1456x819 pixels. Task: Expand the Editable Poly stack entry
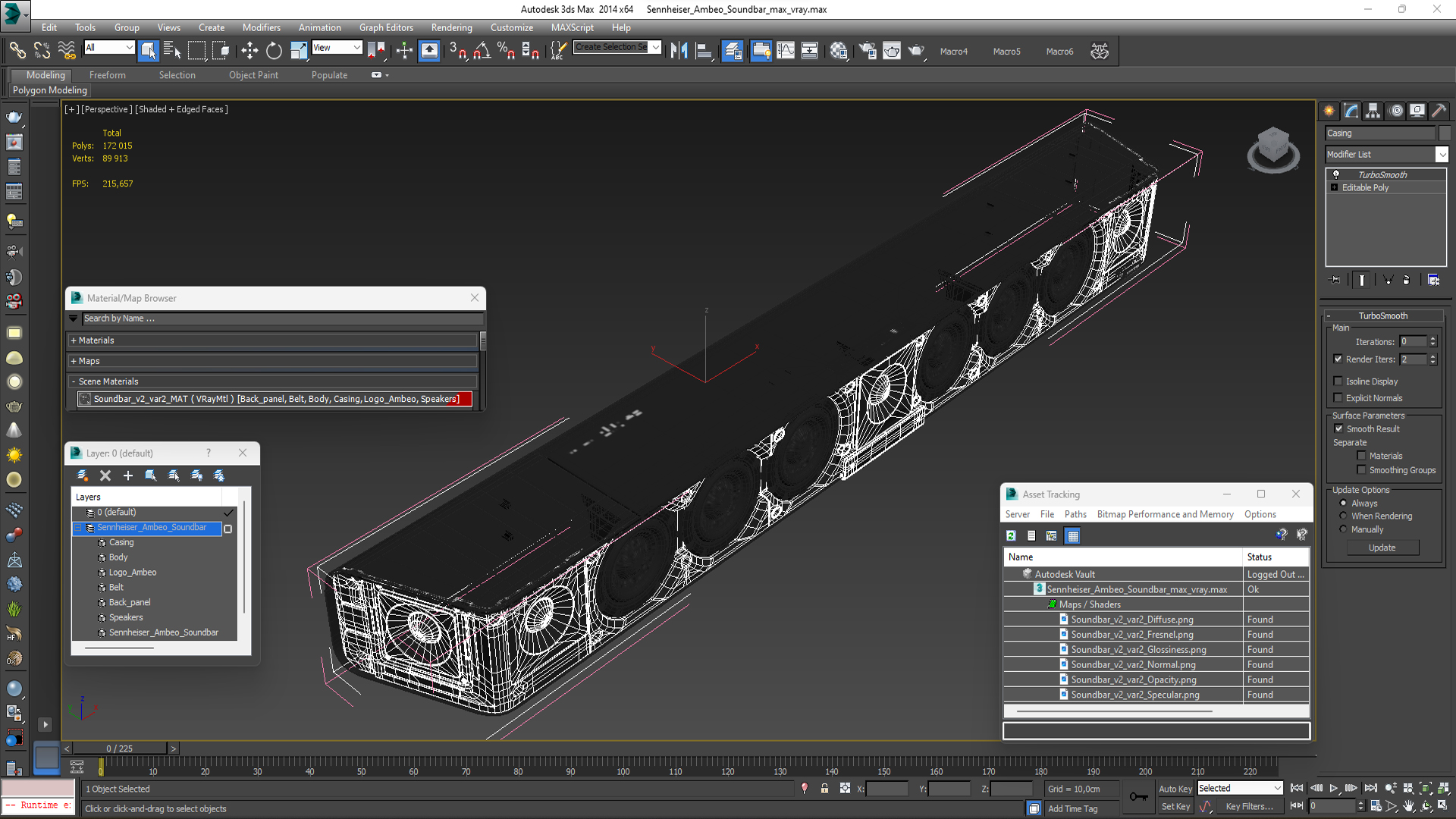tap(1335, 187)
